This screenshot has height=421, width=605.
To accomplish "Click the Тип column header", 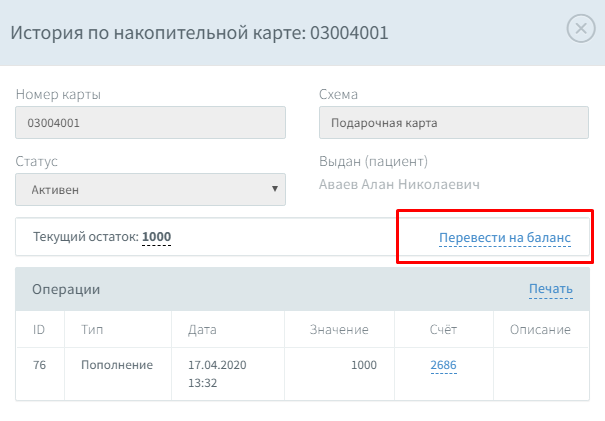I will coord(92,330).
